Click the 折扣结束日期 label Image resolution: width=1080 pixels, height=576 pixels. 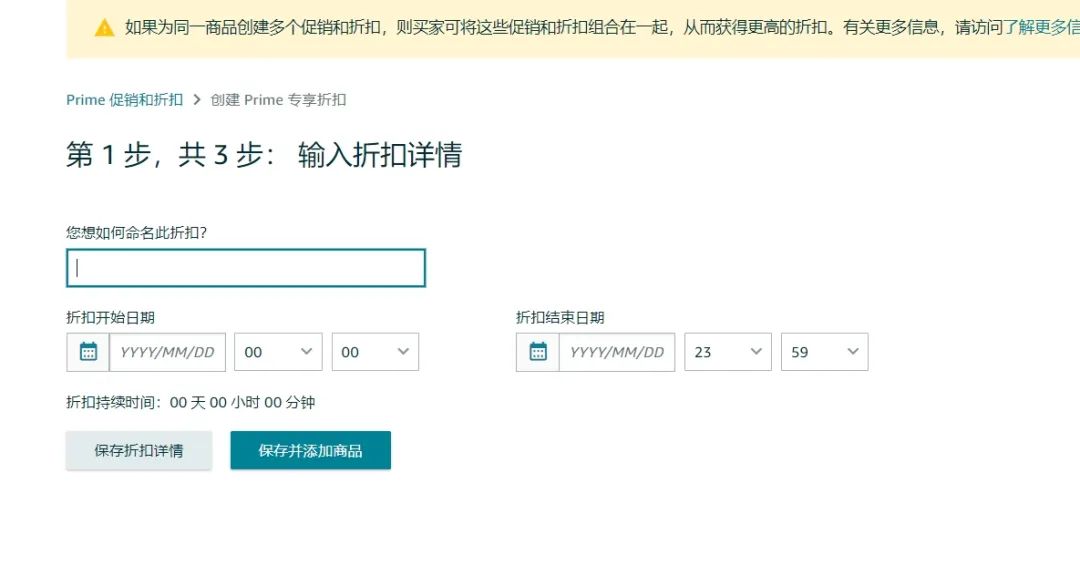pyautogui.click(x=560, y=318)
